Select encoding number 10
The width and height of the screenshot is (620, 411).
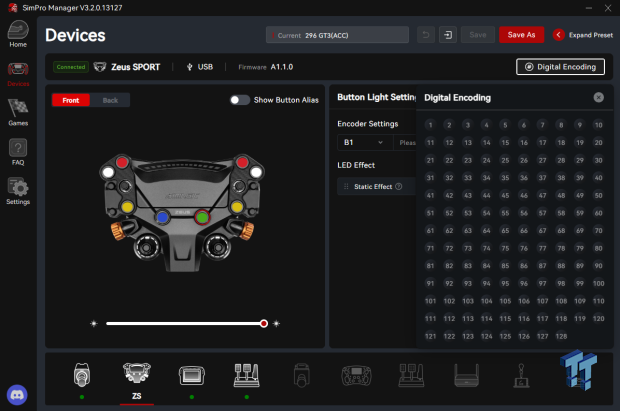tap(598, 125)
